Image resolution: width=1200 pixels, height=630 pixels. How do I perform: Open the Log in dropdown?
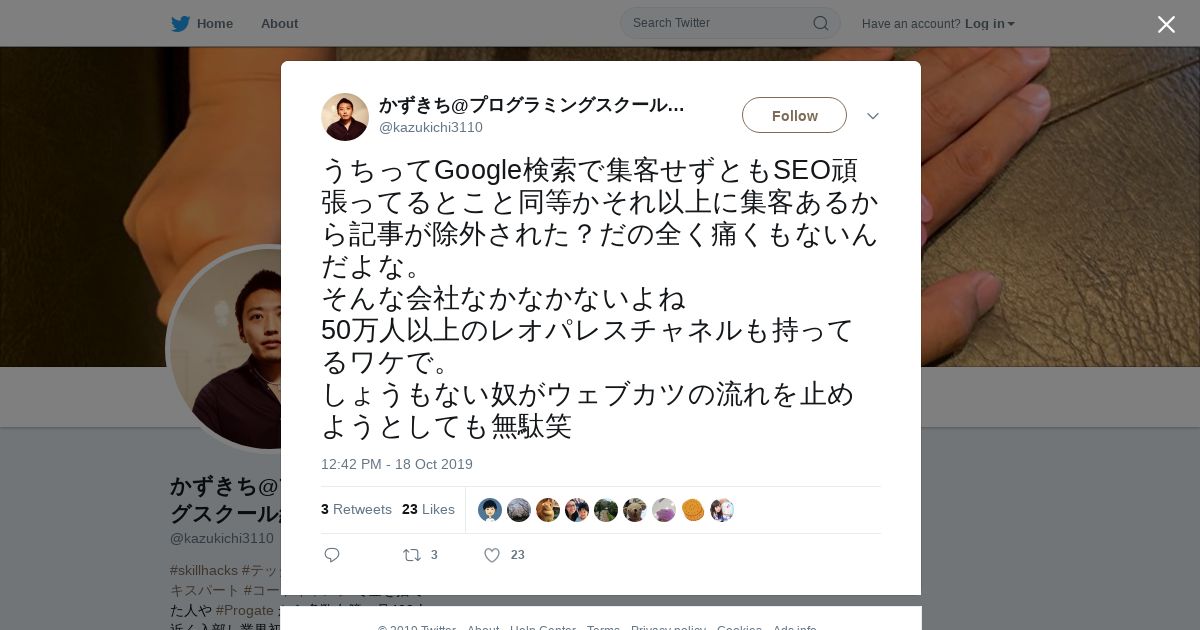(990, 24)
